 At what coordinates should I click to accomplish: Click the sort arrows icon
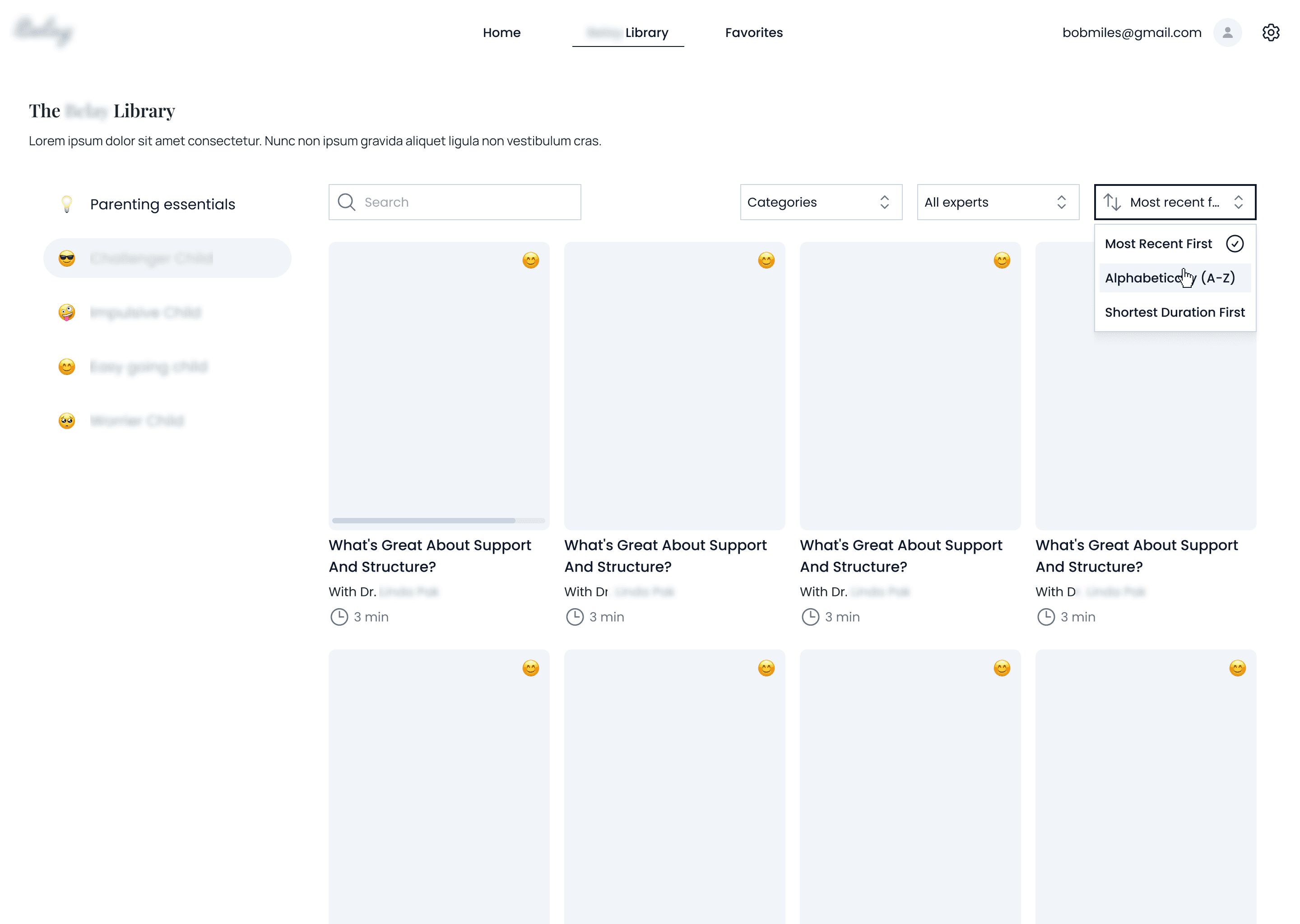click(1112, 202)
